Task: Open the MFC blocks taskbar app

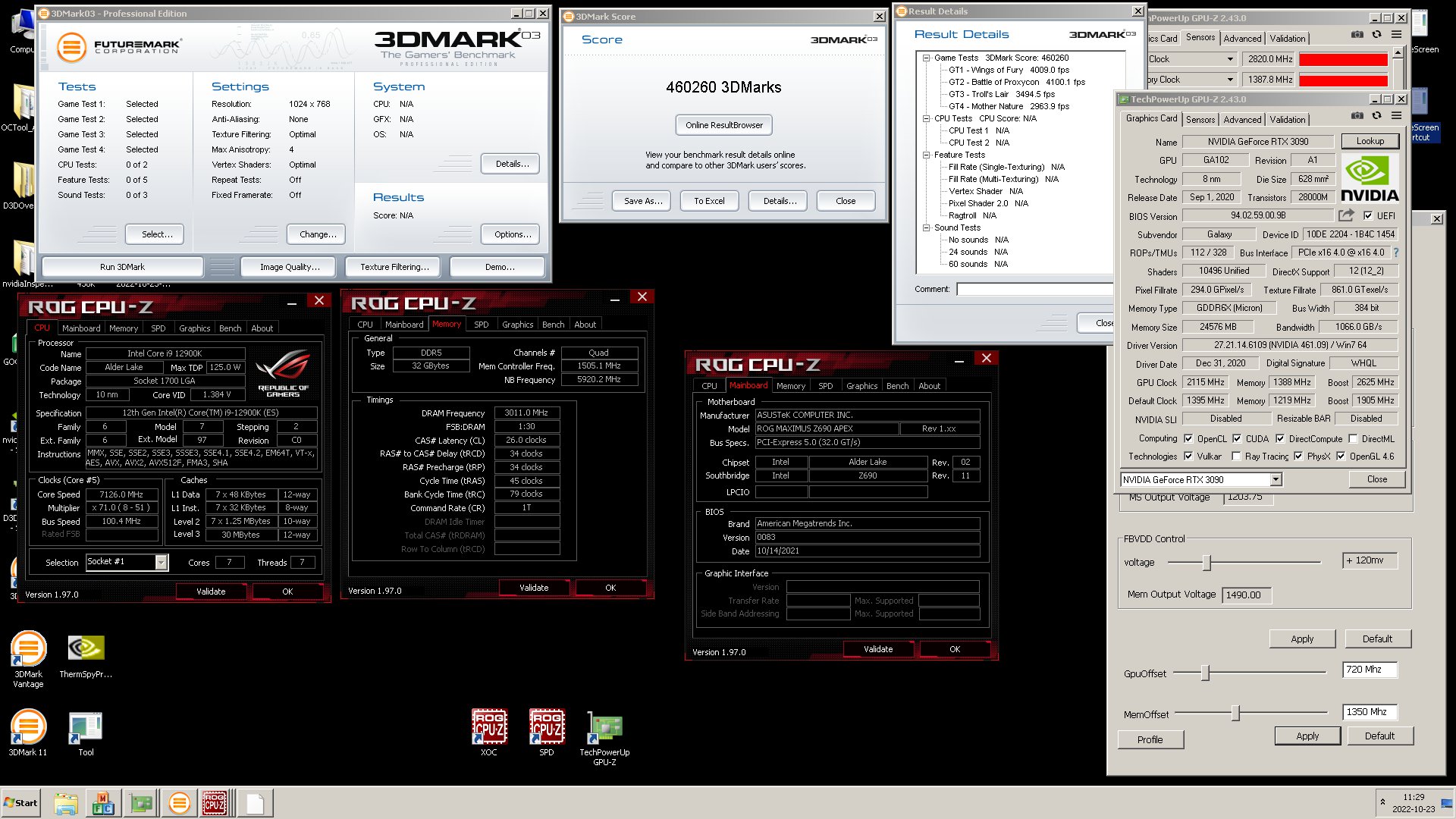Action: (x=103, y=803)
